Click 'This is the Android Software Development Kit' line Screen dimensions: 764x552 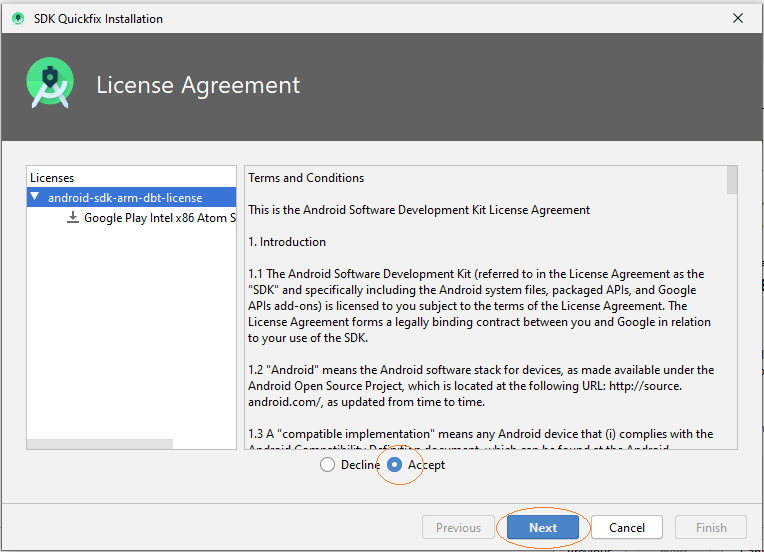419,210
